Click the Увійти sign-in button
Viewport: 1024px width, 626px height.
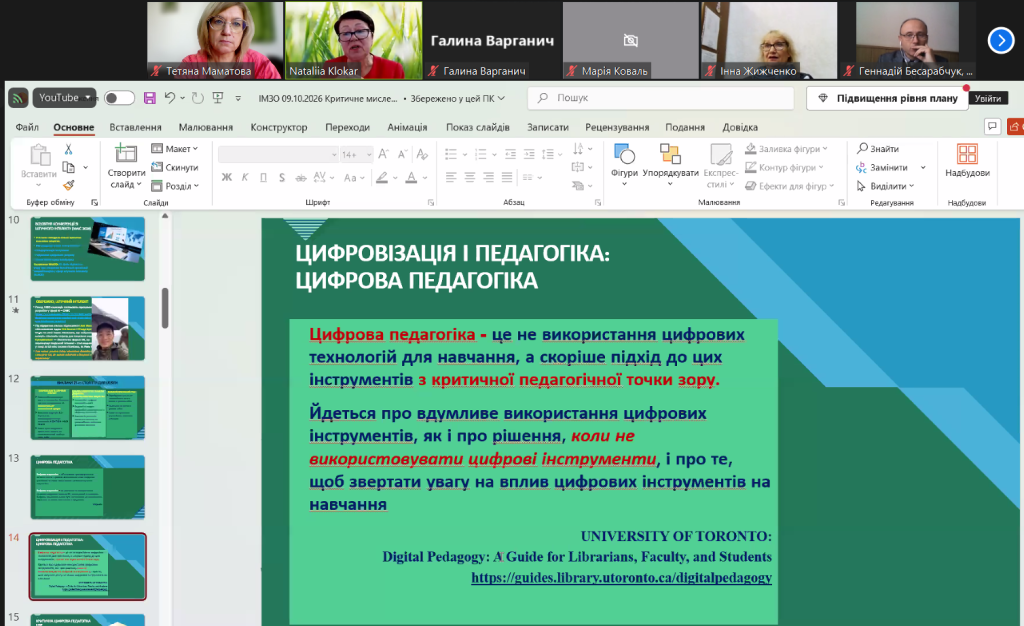[x=988, y=98]
